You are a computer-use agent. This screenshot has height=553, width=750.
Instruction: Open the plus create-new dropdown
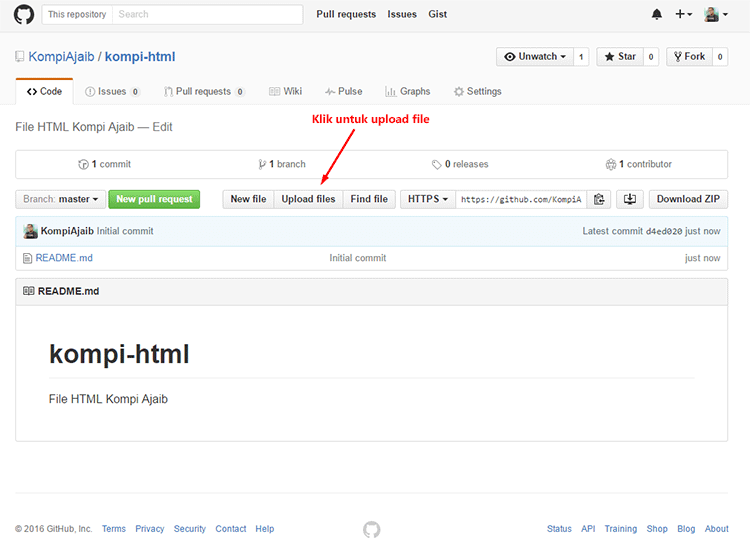684,14
